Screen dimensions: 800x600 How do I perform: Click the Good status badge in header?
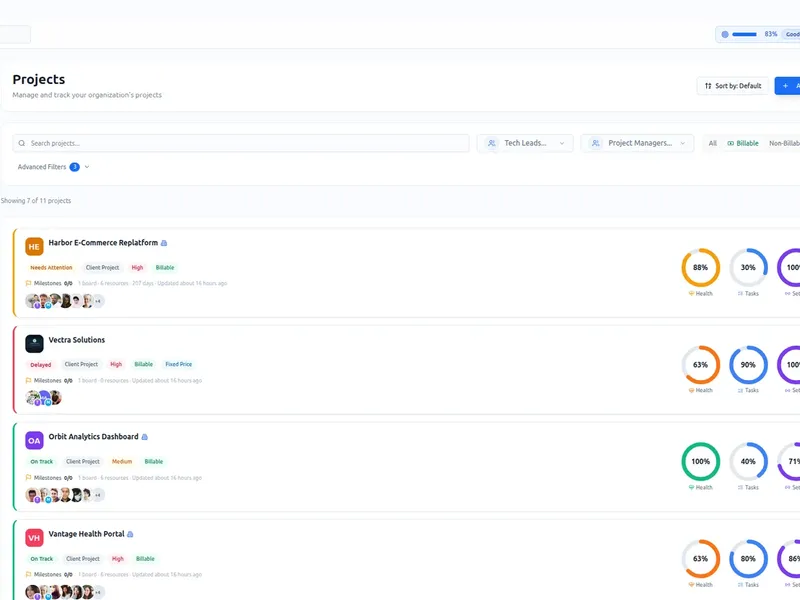coord(792,34)
